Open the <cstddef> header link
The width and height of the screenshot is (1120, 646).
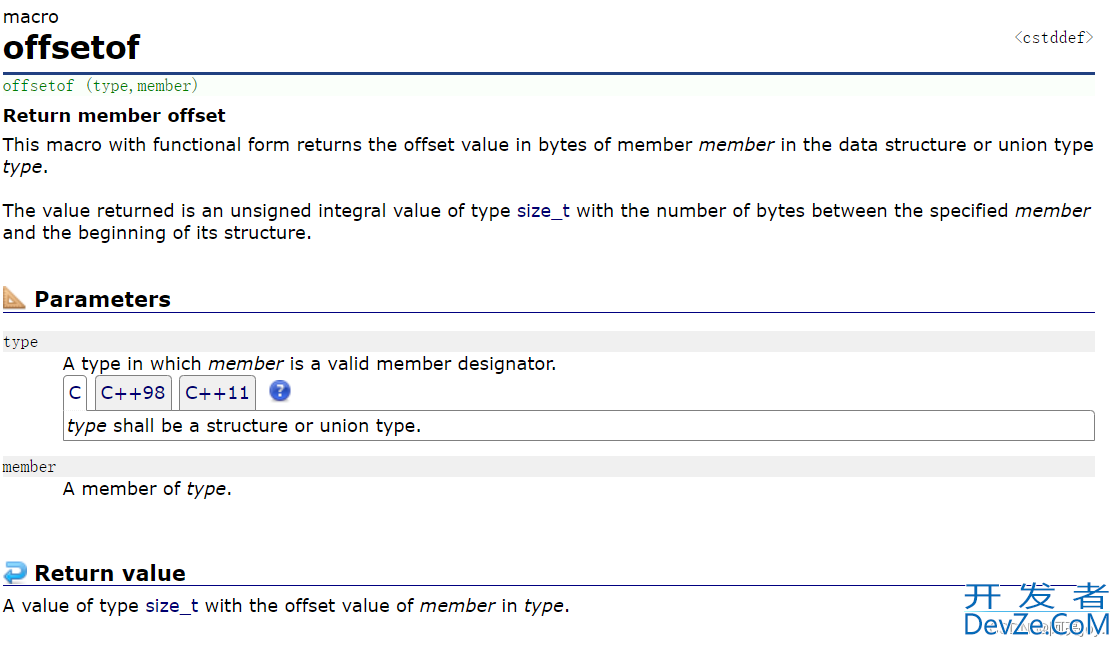coord(1054,38)
